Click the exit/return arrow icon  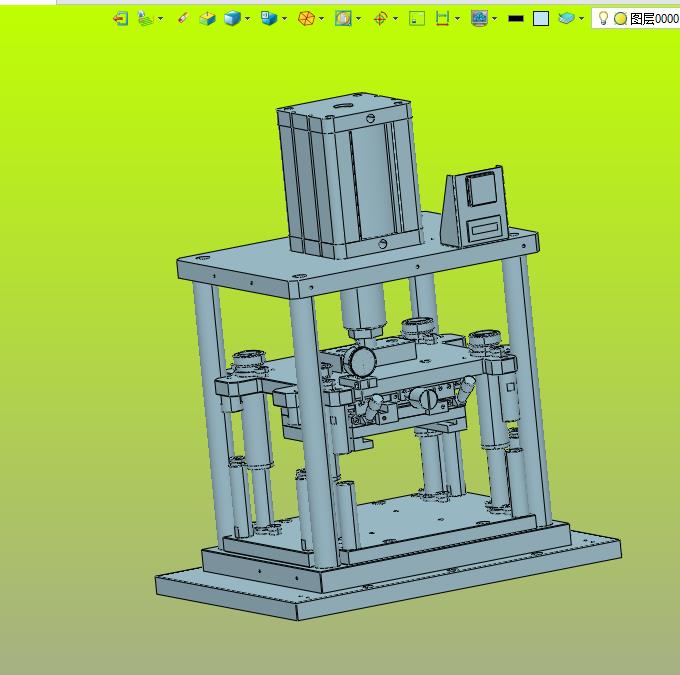pos(121,19)
